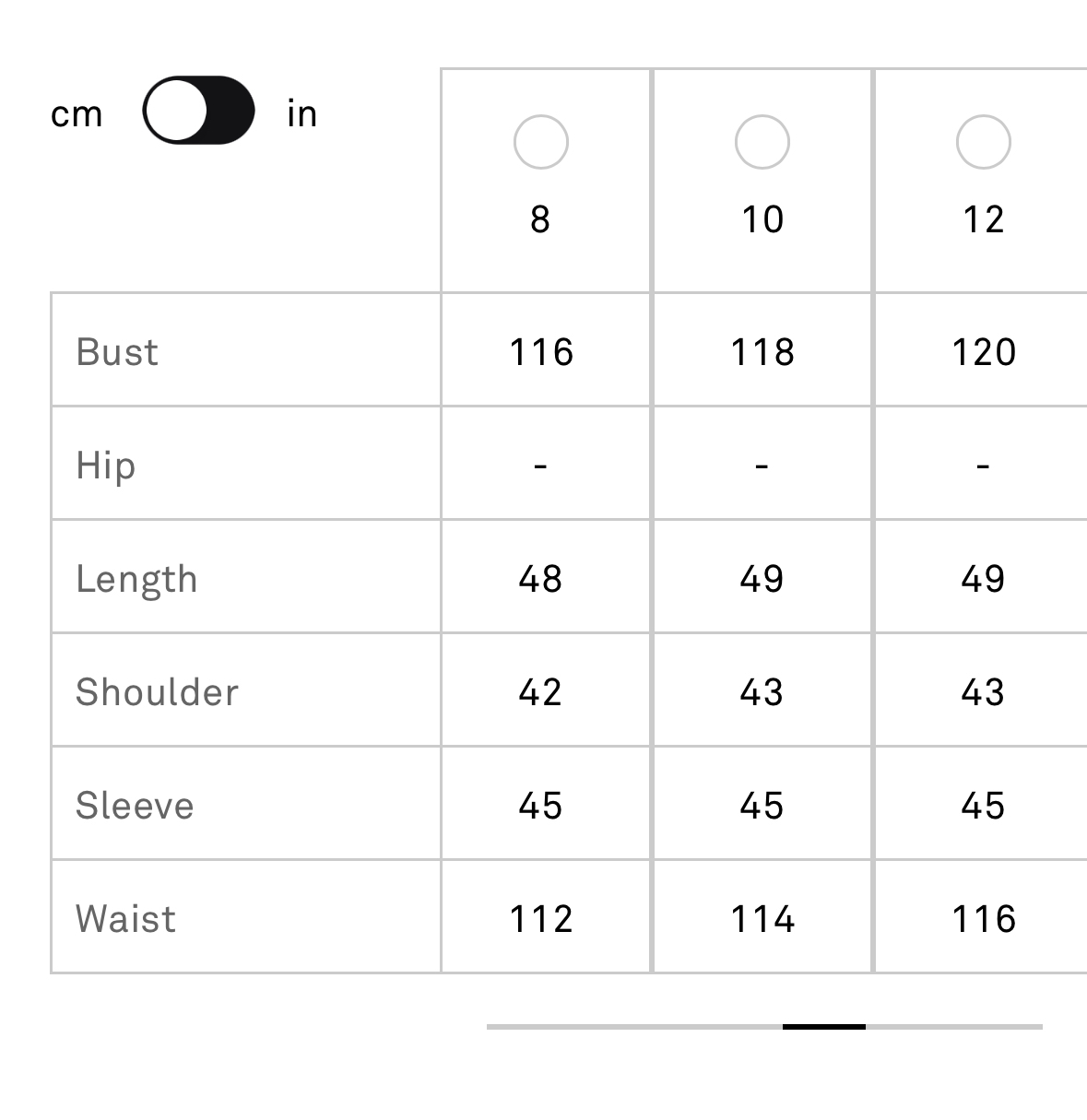Click the Bust value 120 for size 12
This screenshot has height=1120, width=1087.
pyautogui.click(x=984, y=351)
